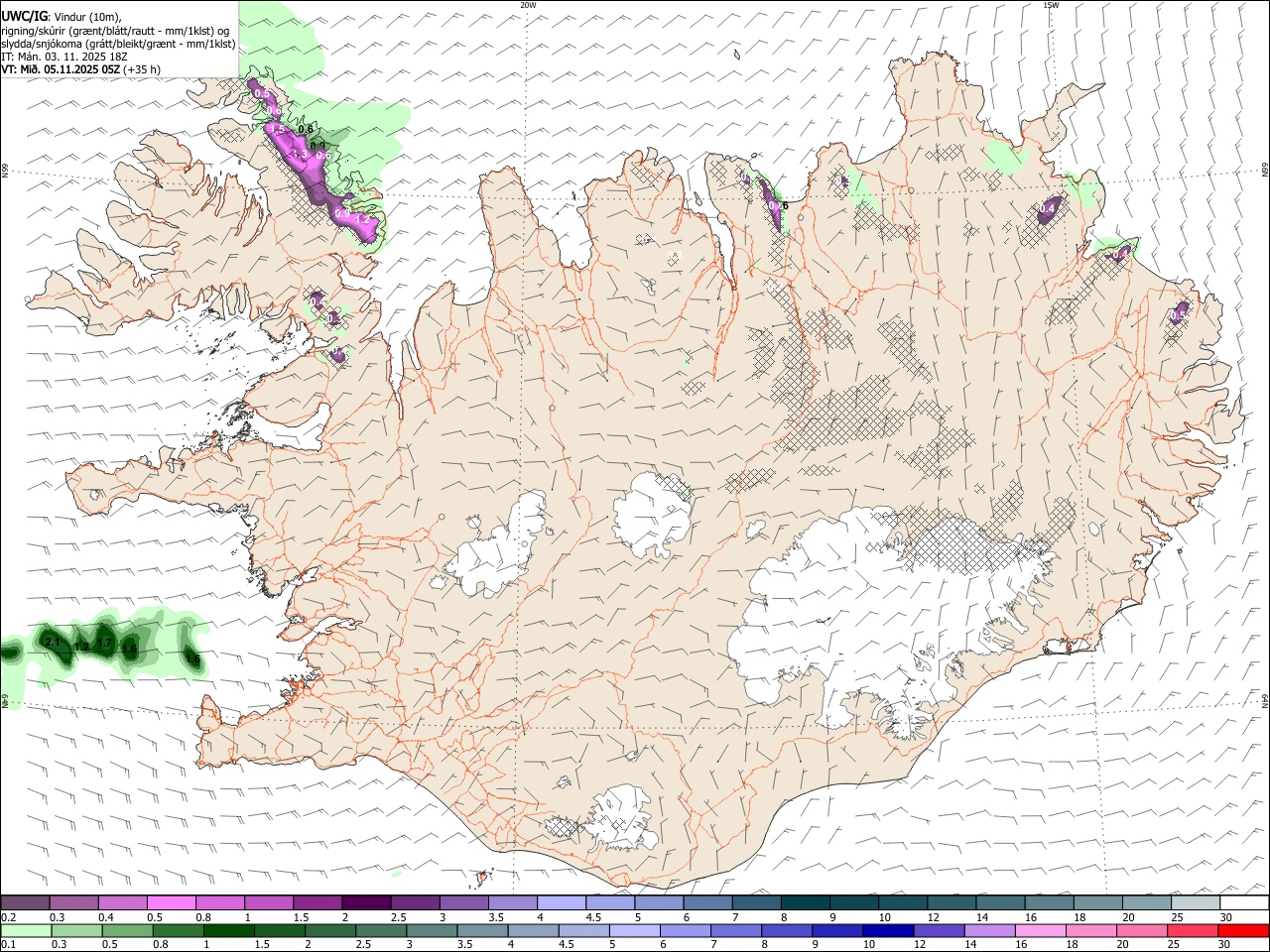This screenshot has width=1270, height=952.
Task: Pick the blue rain swatch labeled 8
Action: tap(787, 930)
